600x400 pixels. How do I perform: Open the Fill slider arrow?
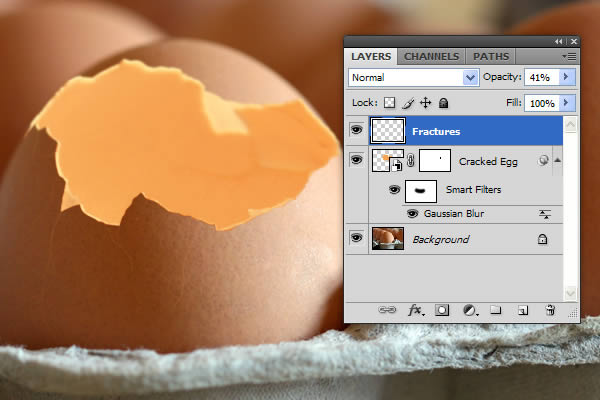pyautogui.click(x=567, y=103)
